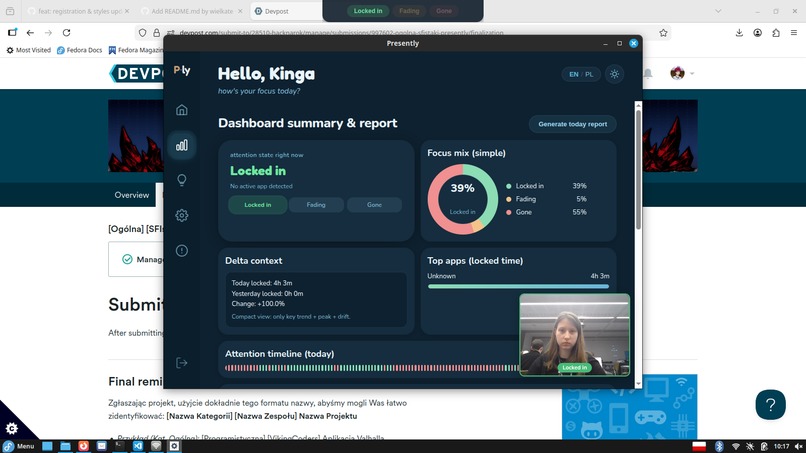Screen dimensions: 806x453
Task: Set attention state to Fading
Action: pyautogui.click(x=316, y=205)
